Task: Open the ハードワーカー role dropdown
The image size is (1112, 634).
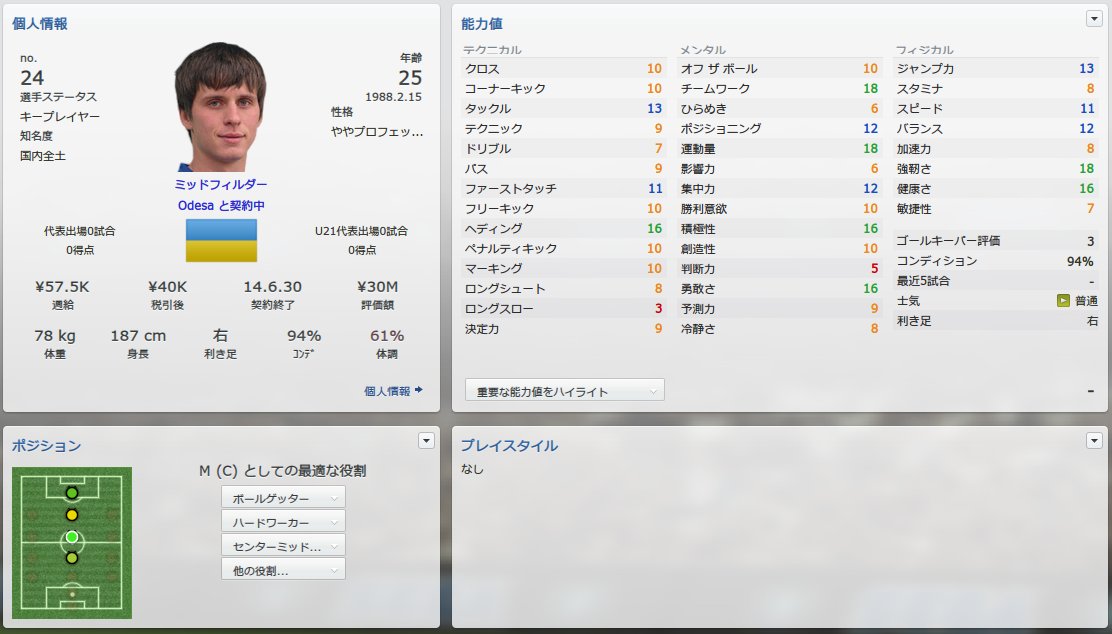Action: click(283, 522)
